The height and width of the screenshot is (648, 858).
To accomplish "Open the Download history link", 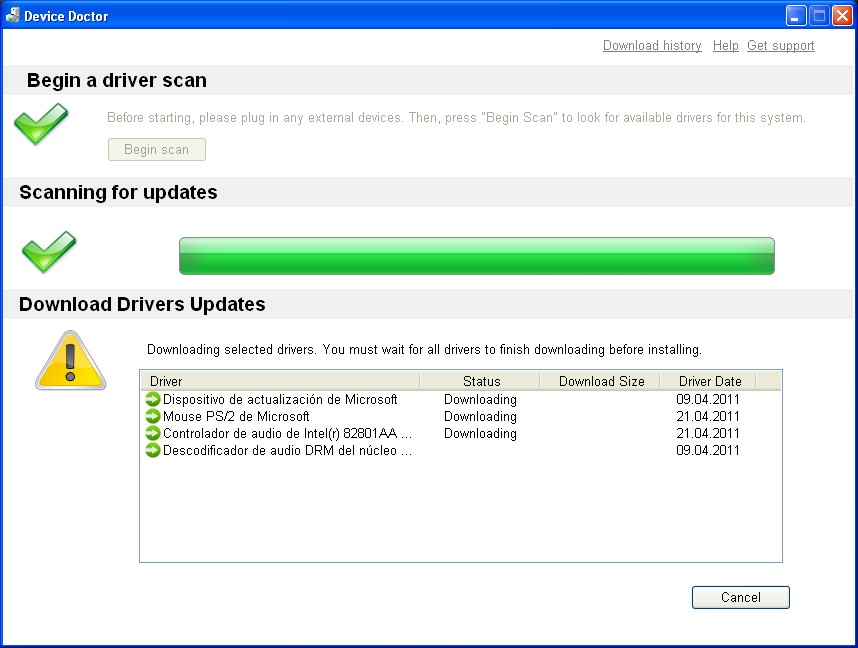I will point(652,45).
